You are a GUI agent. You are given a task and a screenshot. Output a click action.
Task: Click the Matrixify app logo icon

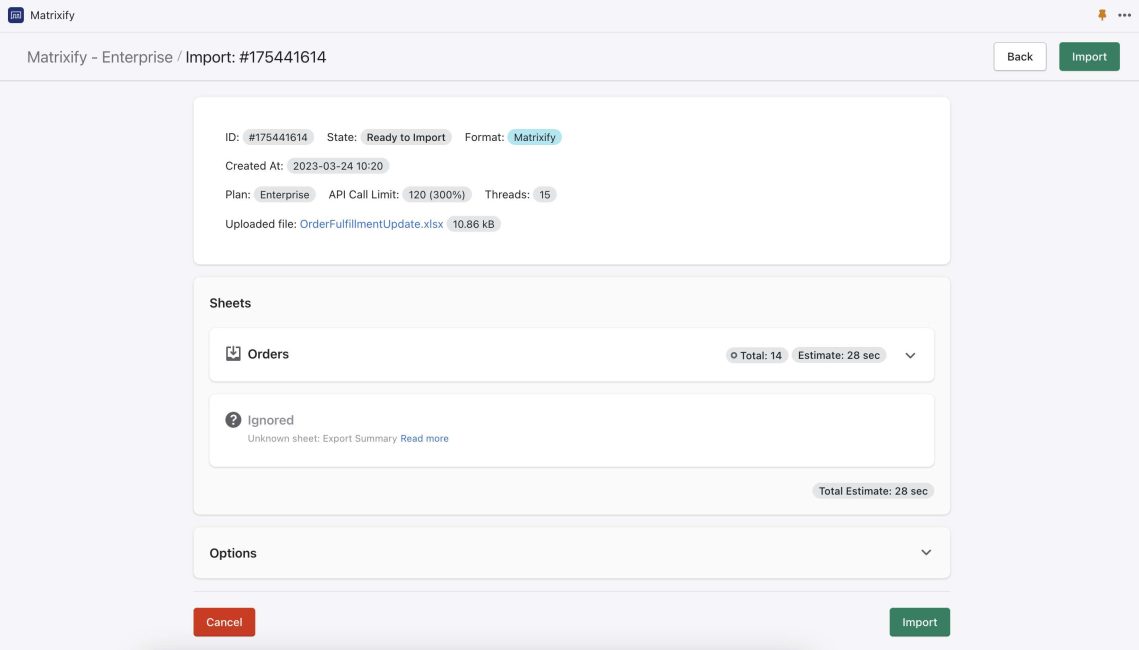click(x=15, y=15)
